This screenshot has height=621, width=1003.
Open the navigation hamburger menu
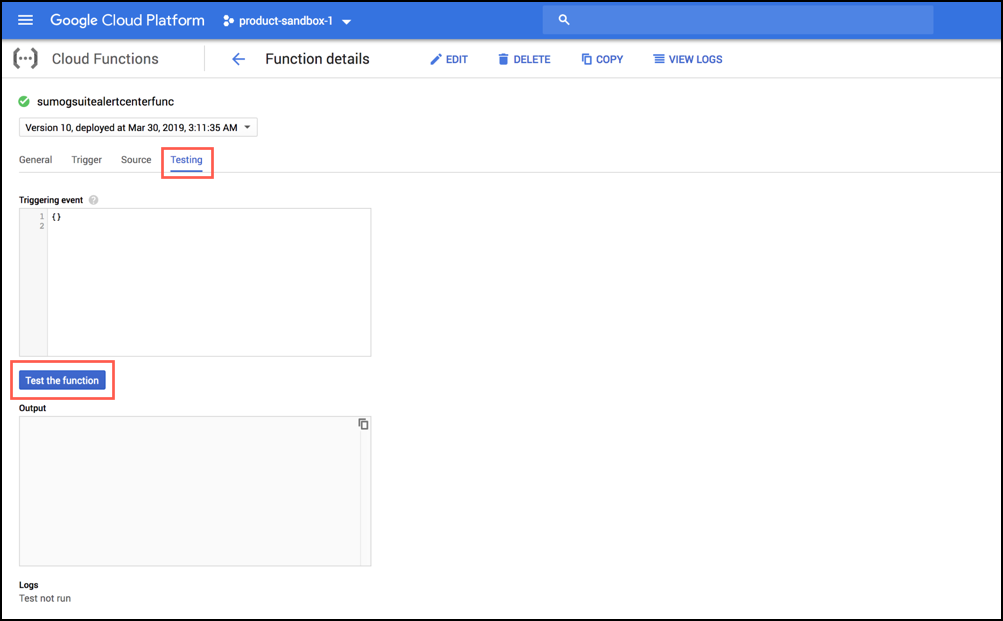click(x=25, y=20)
